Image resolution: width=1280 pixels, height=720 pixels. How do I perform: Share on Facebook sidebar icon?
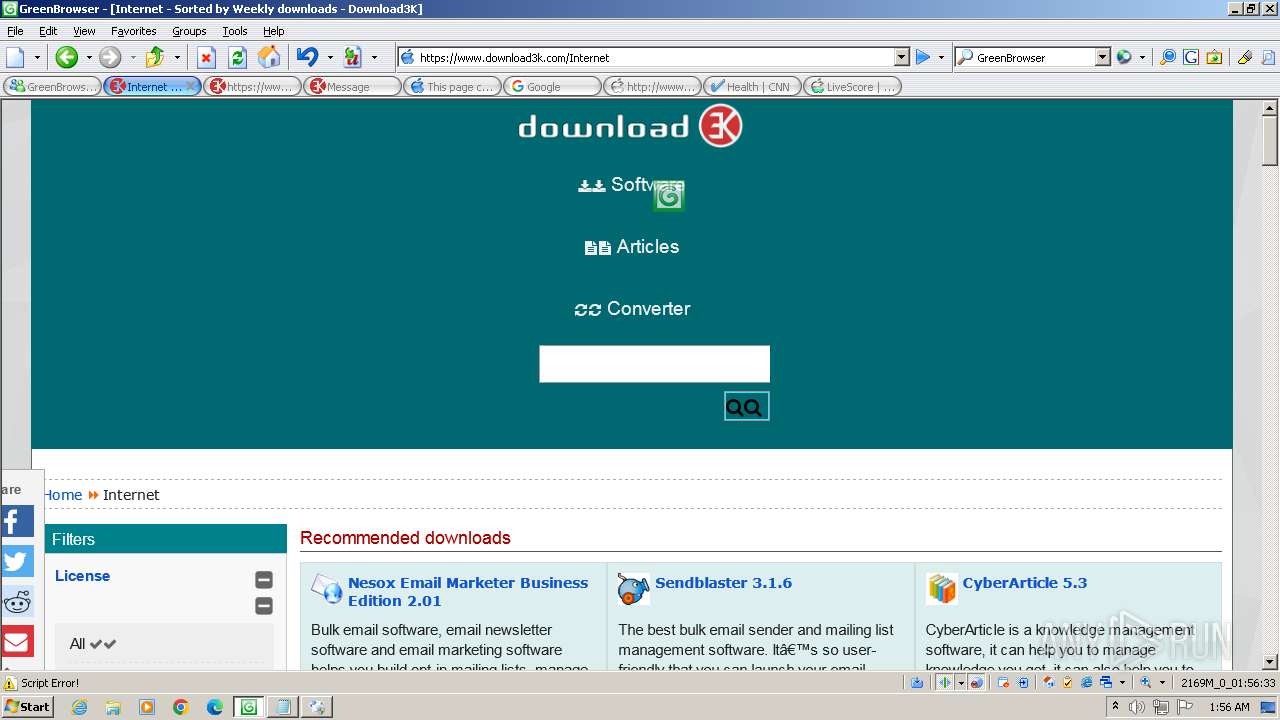point(17,521)
